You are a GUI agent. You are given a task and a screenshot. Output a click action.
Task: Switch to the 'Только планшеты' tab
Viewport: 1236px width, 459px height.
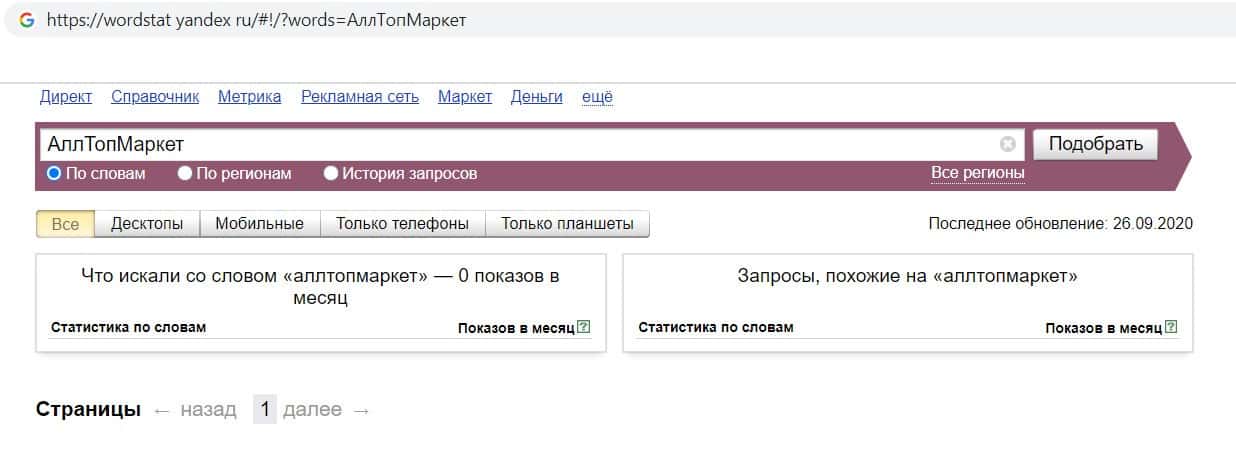567,224
